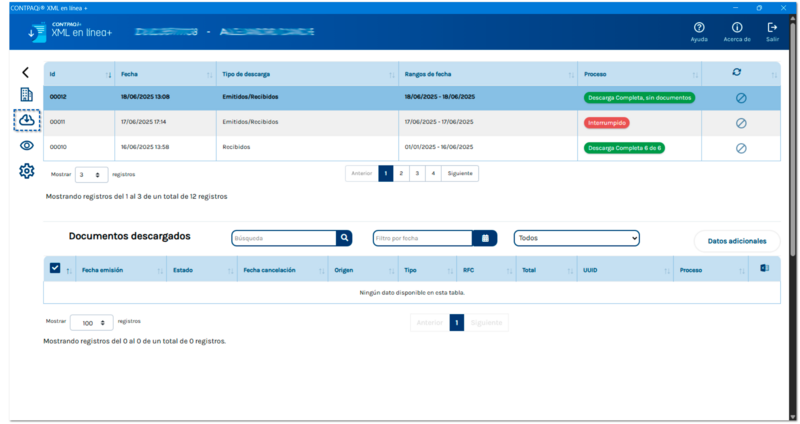
Task: Expand the Todos filter dropdown
Action: point(576,238)
